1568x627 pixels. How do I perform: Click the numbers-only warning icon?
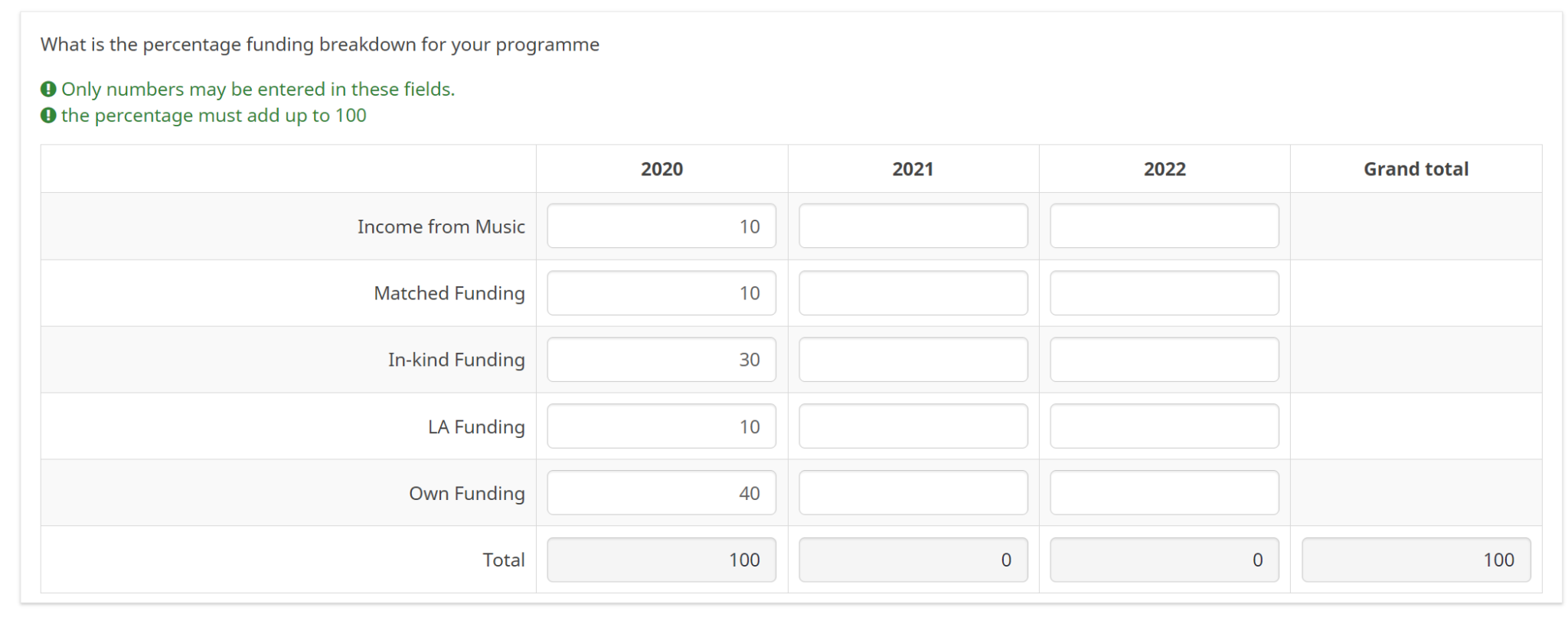(48, 90)
